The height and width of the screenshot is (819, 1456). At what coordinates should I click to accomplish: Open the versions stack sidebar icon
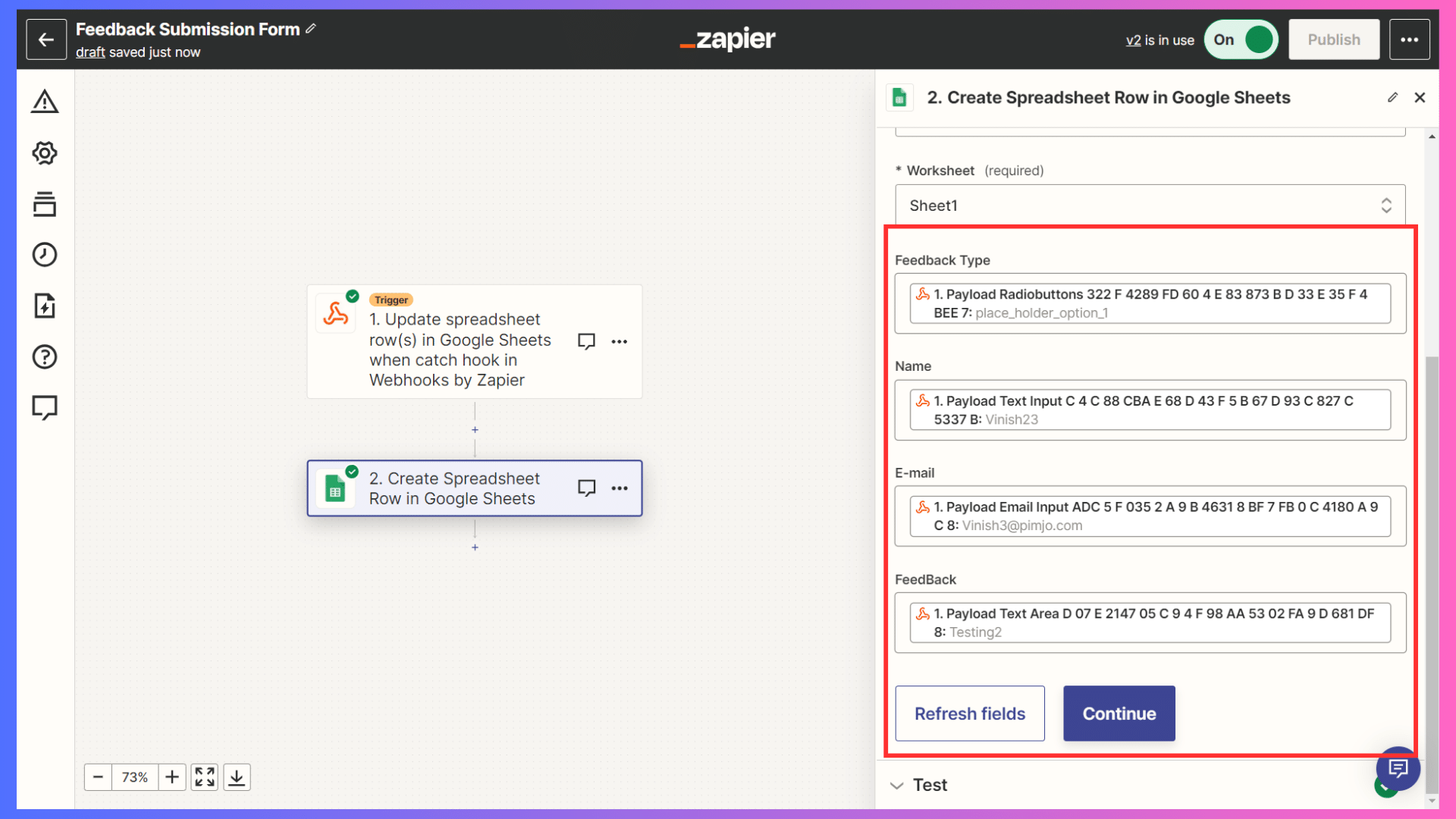click(x=45, y=204)
